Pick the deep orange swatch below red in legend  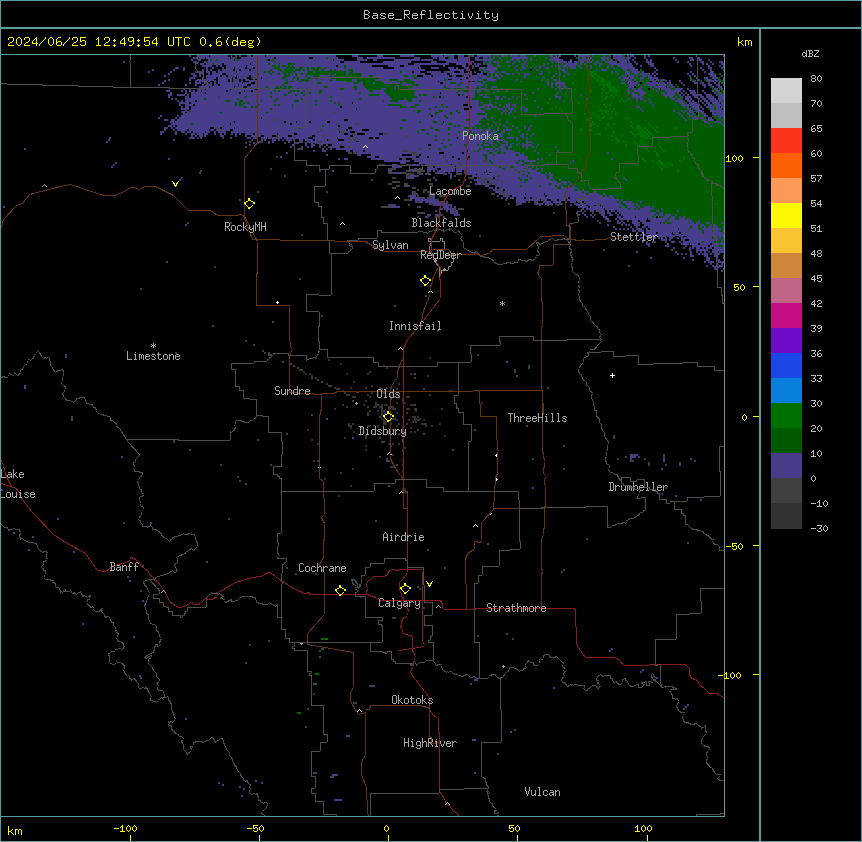[x=786, y=165]
